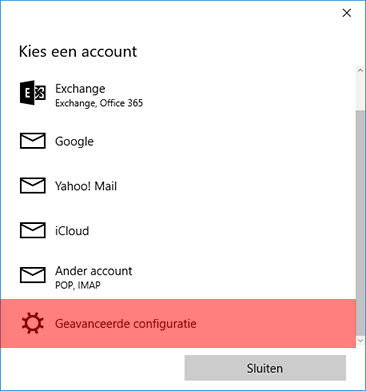Image resolution: width=366 pixels, height=391 pixels.
Task: Click the Yahoo! Mail envelope icon
Action: pyautogui.click(x=33, y=185)
